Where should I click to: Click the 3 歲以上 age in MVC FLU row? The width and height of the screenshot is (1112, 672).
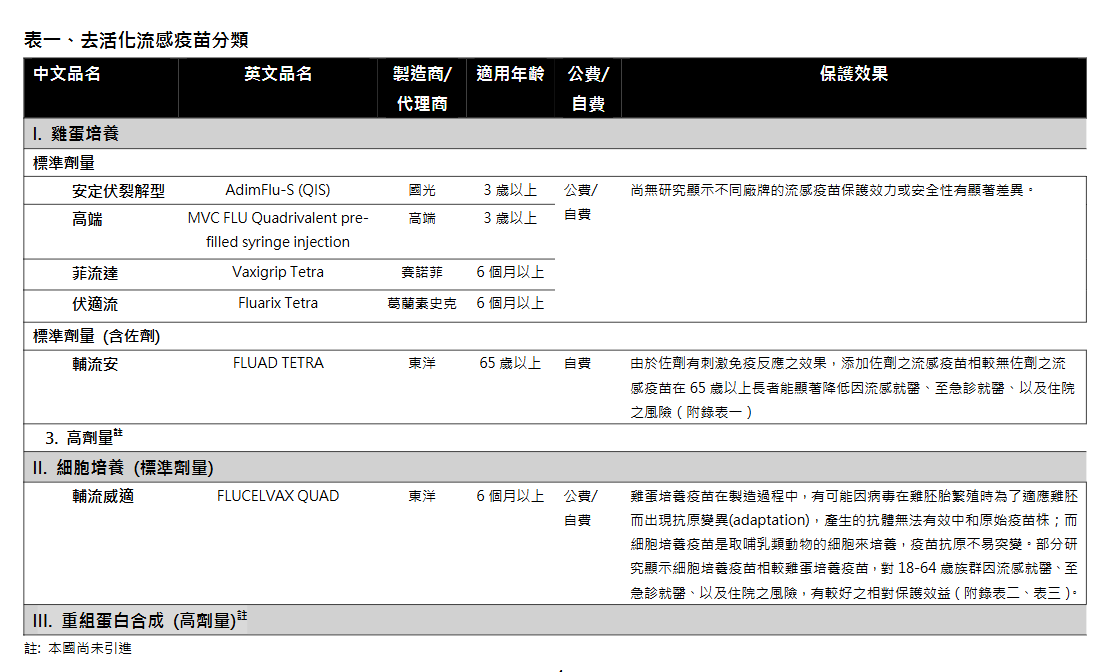click(510, 218)
